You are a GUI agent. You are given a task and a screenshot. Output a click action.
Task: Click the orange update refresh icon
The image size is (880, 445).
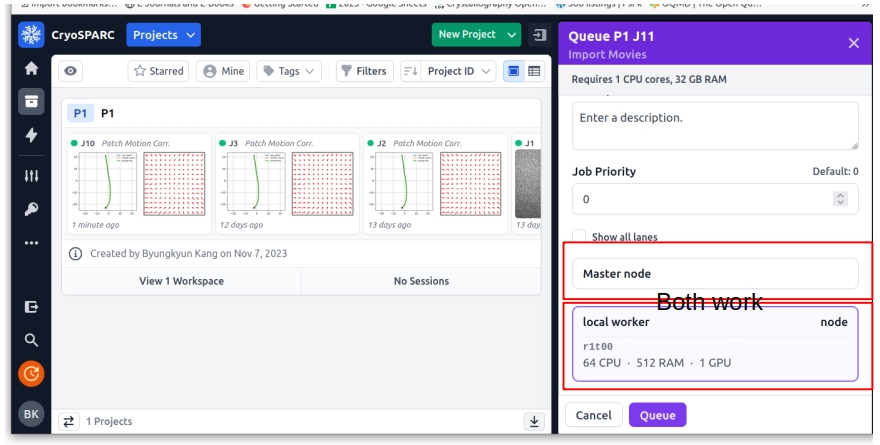pyautogui.click(x=31, y=374)
